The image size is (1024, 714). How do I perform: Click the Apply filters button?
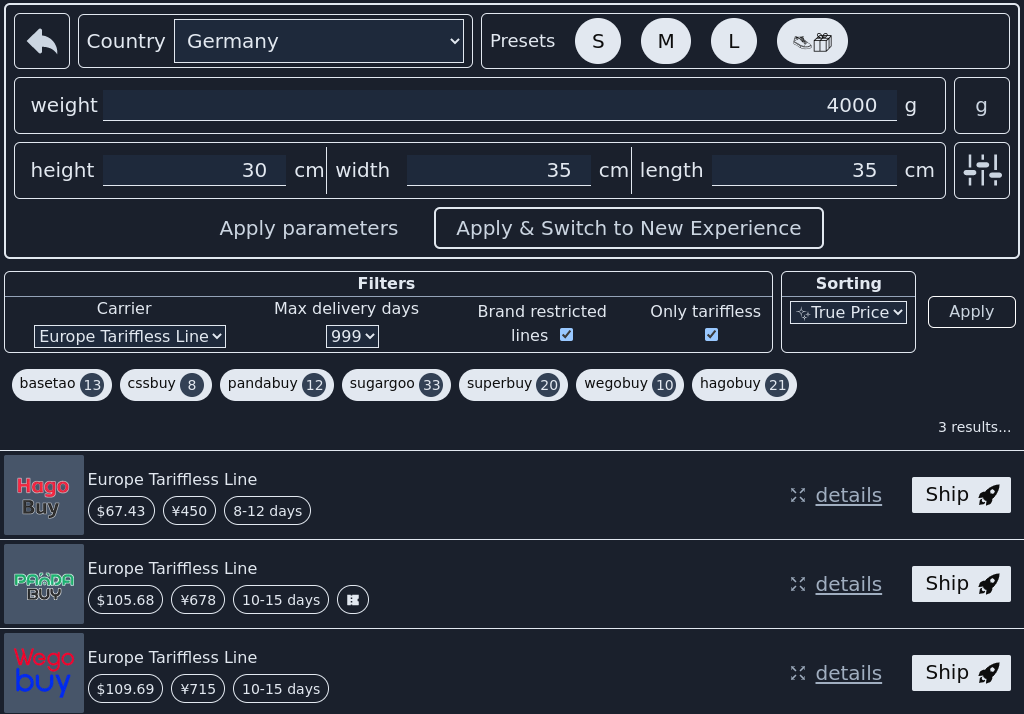(x=971, y=312)
